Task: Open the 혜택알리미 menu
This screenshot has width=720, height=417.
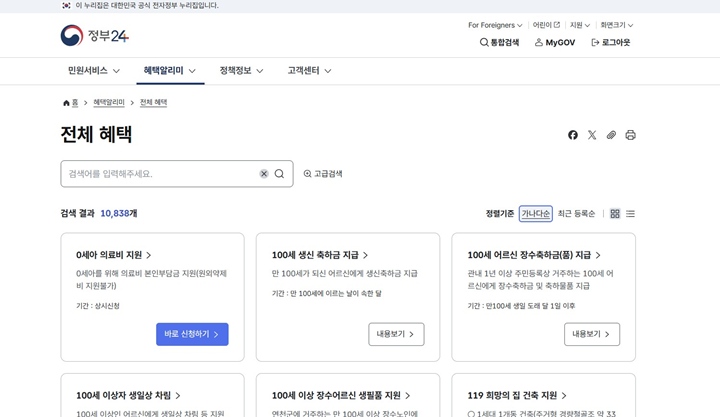Action: (170, 71)
